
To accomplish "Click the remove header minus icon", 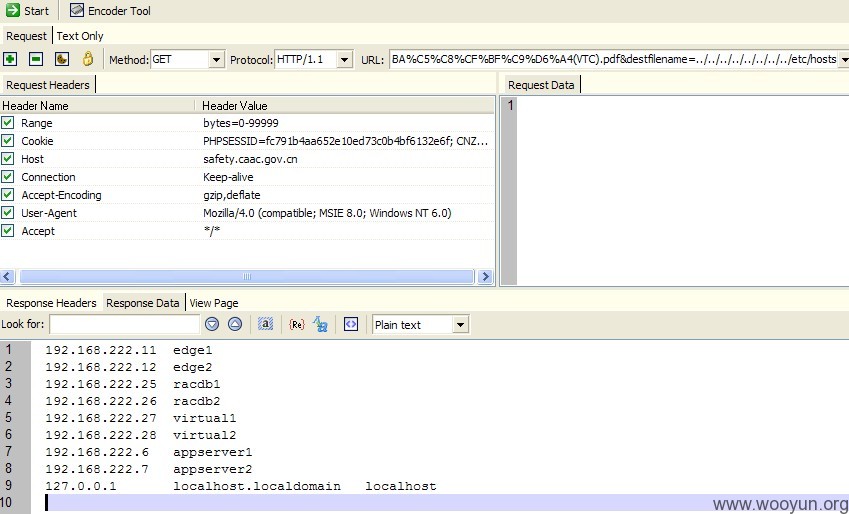I will [36, 59].
